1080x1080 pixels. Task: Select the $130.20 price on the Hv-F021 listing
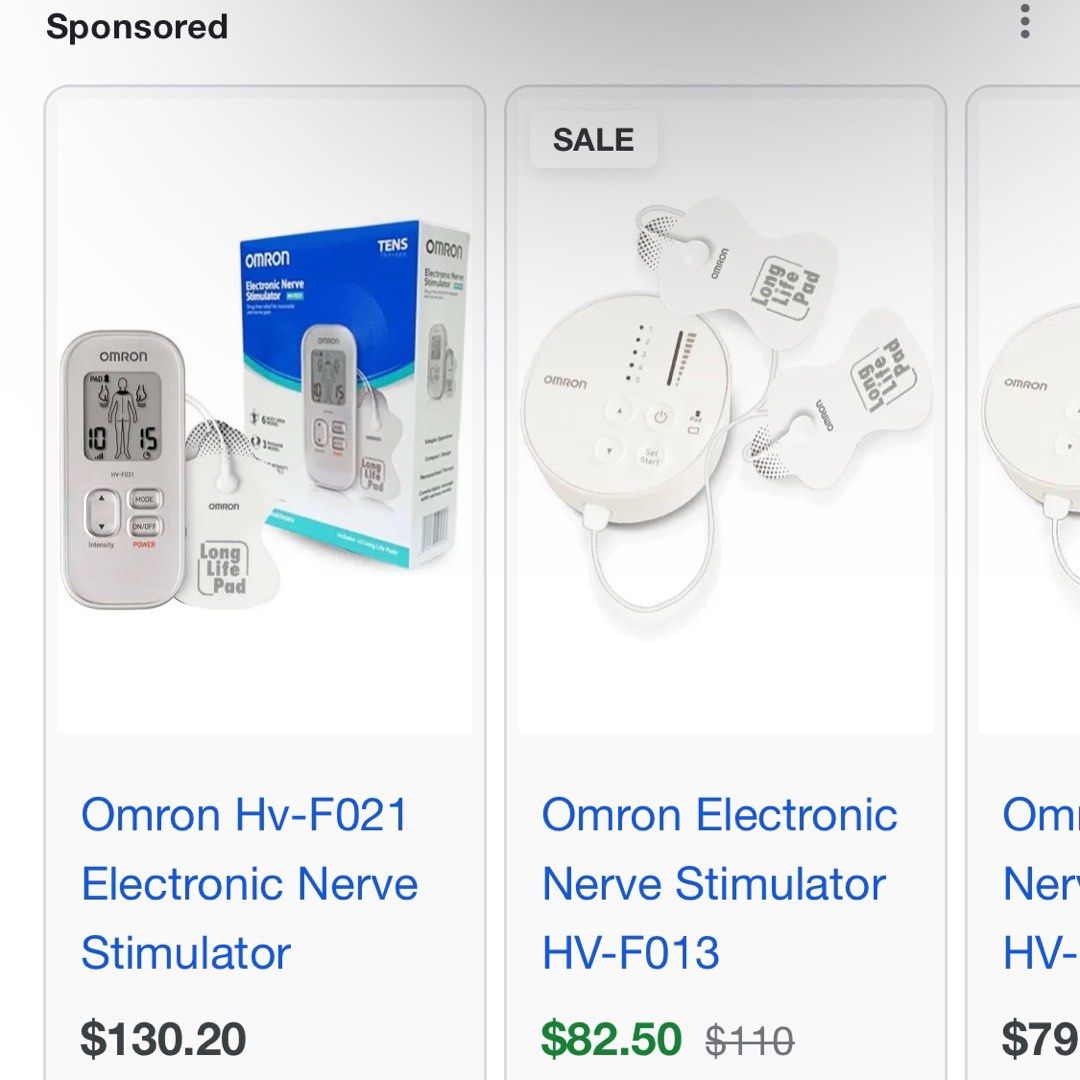[x=164, y=1039]
